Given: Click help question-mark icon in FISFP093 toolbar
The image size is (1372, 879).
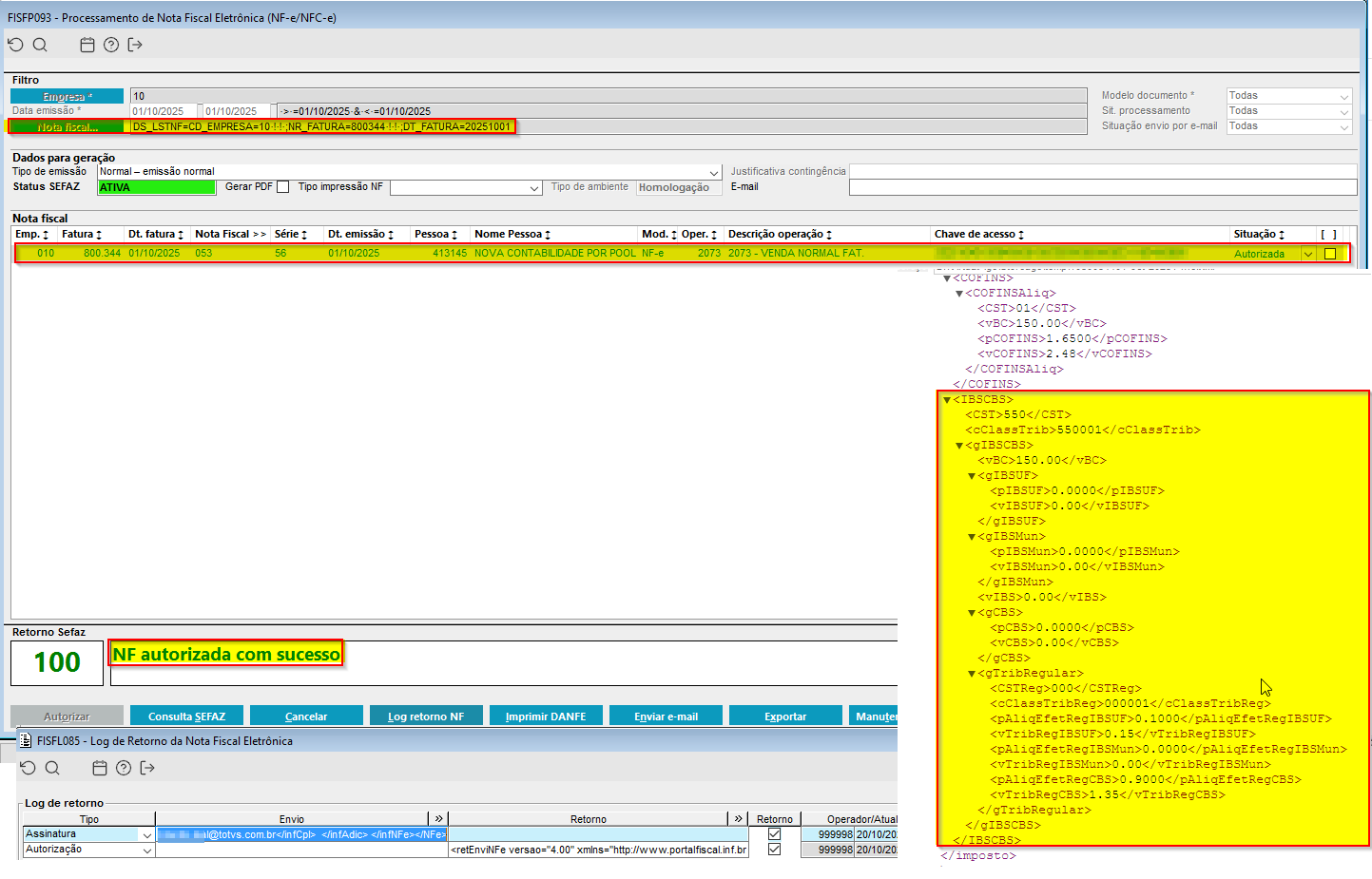Looking at the screenshot, I should (x=111, y=45).
